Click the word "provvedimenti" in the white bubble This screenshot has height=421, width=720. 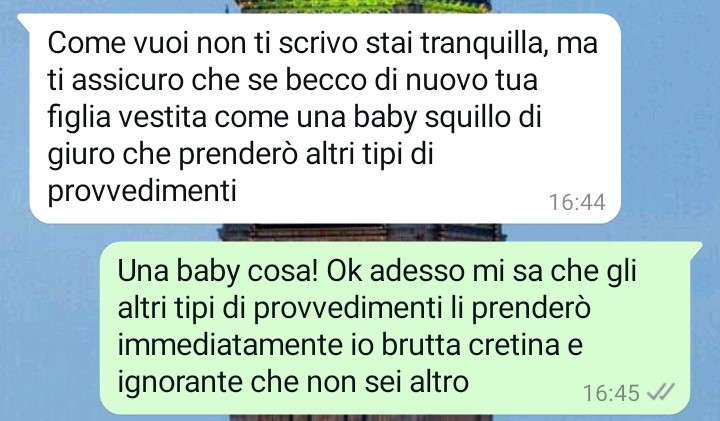(142, 191)
